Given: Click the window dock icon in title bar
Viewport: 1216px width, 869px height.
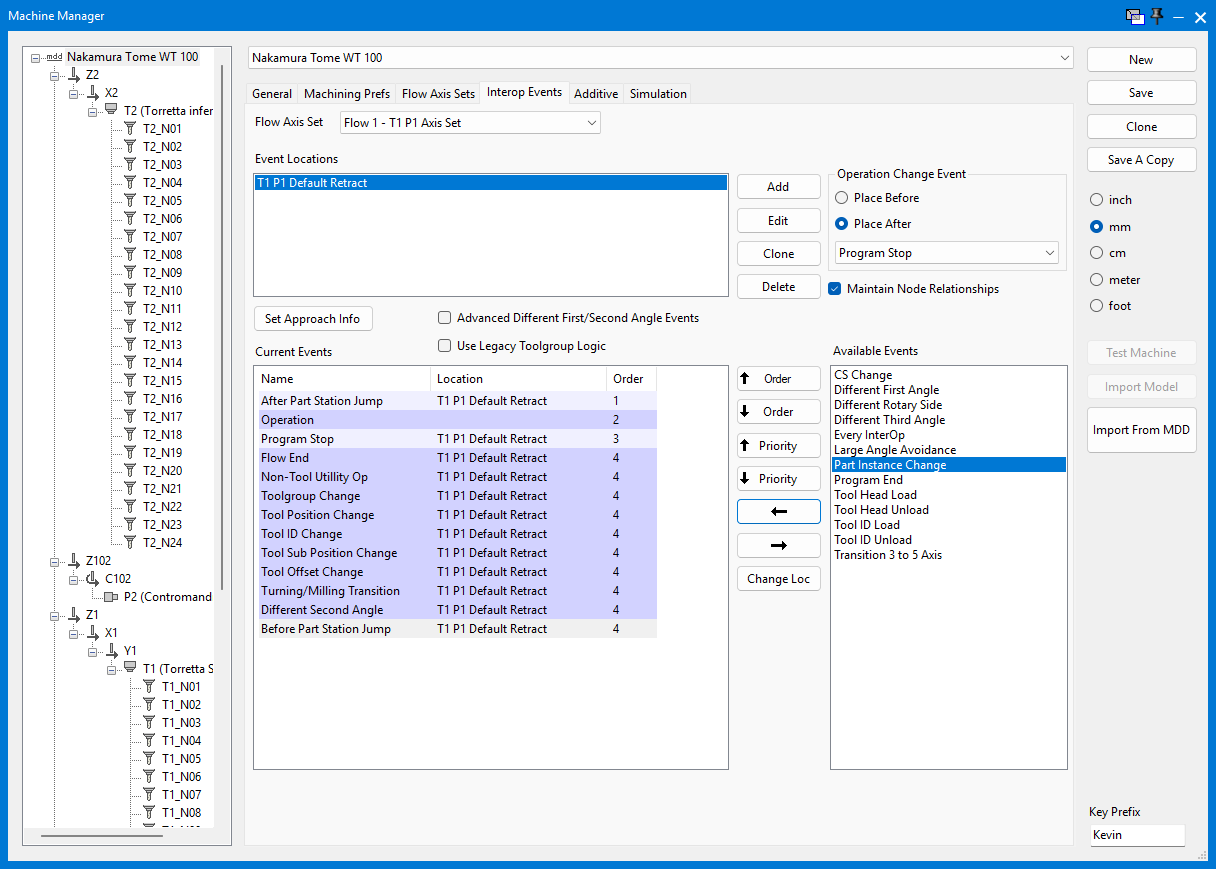Looking at the screenshot, I should click(1134, 16).
